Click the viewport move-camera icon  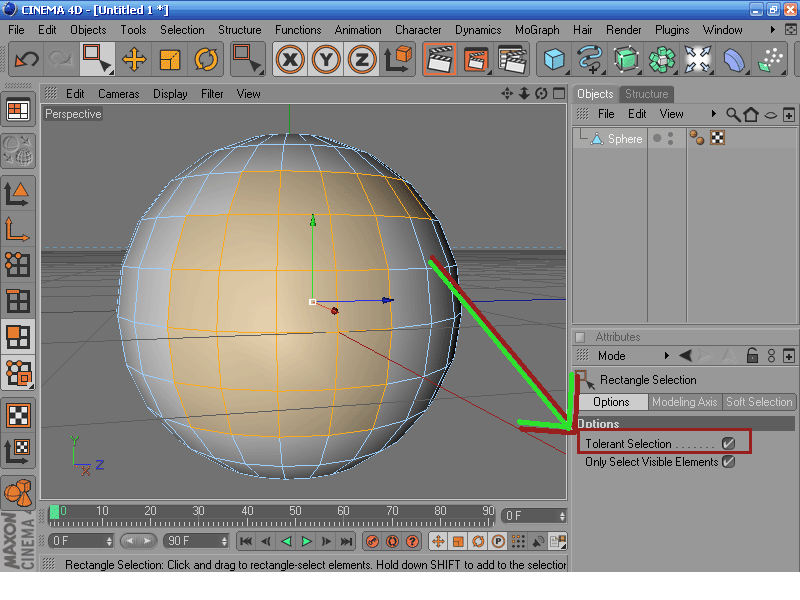[507, 93]
